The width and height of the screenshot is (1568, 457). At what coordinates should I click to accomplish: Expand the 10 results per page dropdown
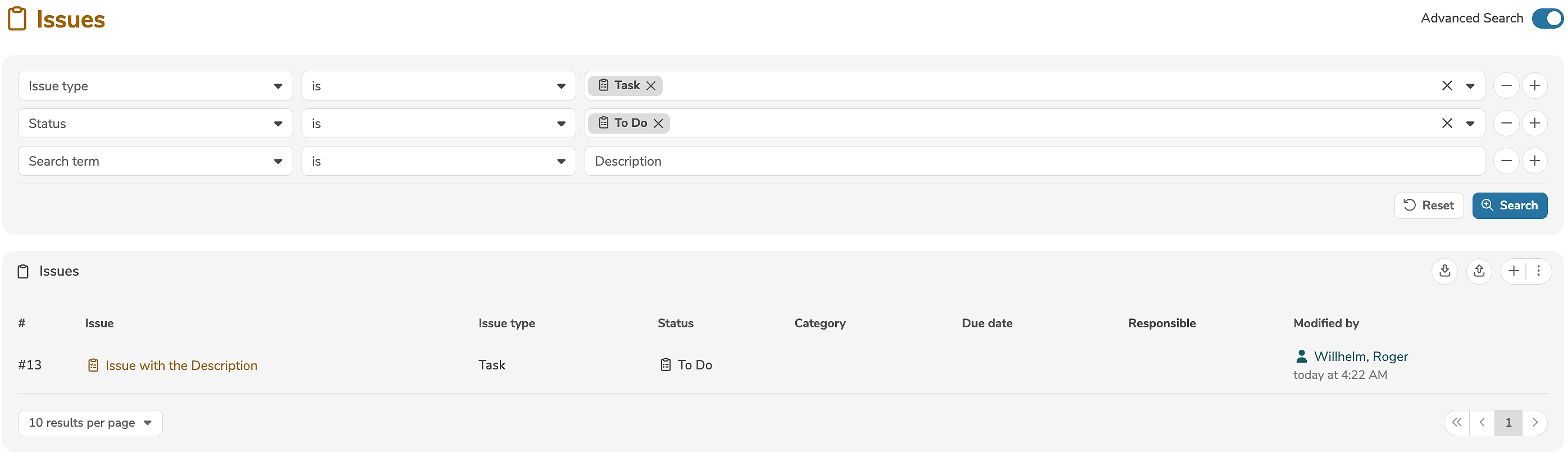coord(90,423)
